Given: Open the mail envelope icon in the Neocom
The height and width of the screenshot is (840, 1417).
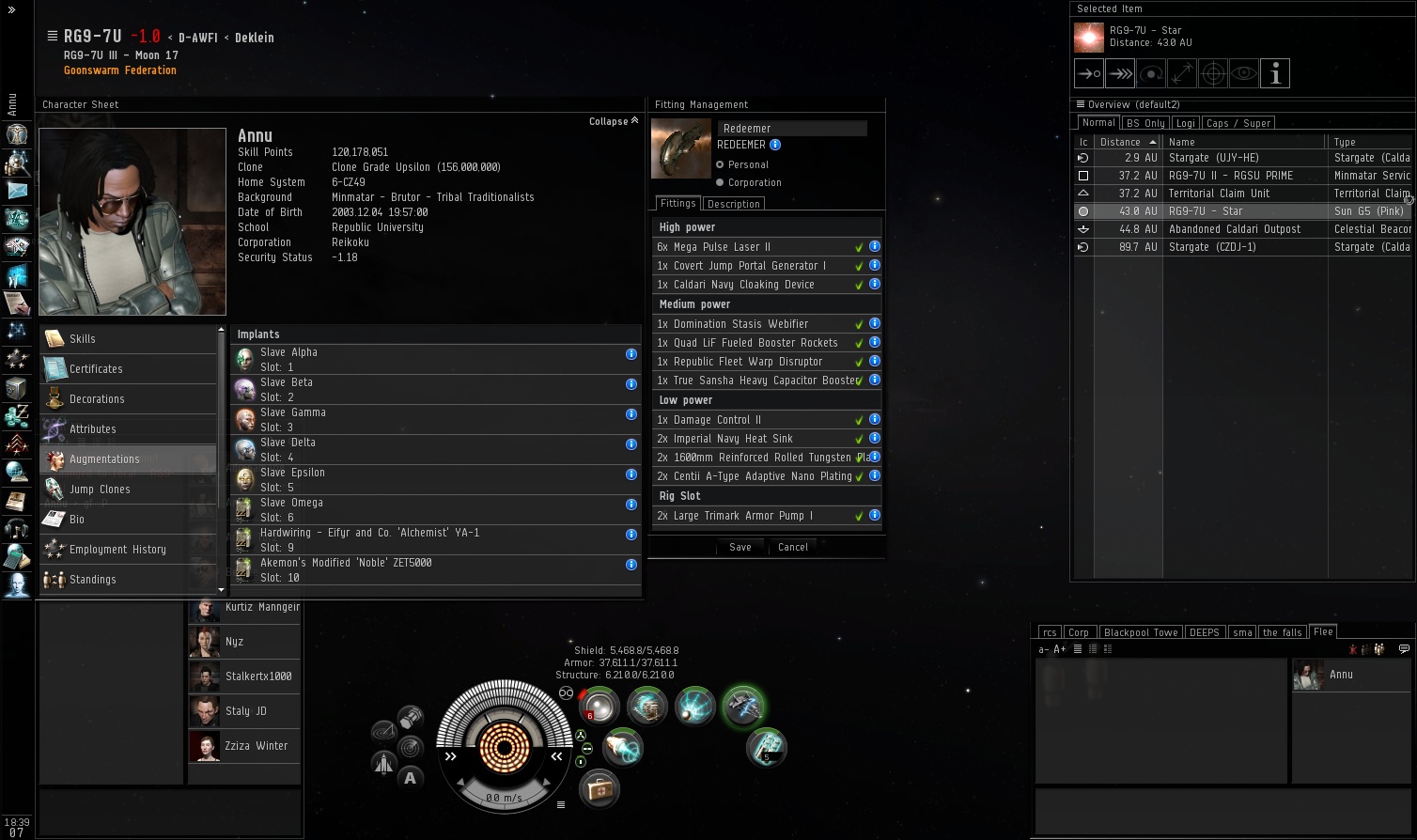Looking at the screenshot, I should point(16,191).
